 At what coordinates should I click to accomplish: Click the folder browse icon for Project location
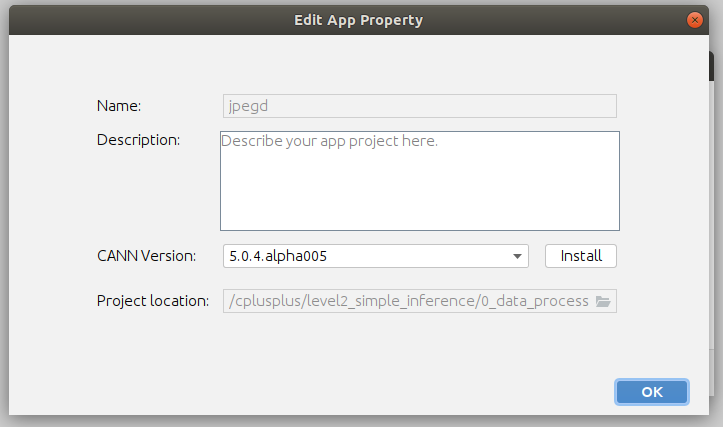pos(603,301)
